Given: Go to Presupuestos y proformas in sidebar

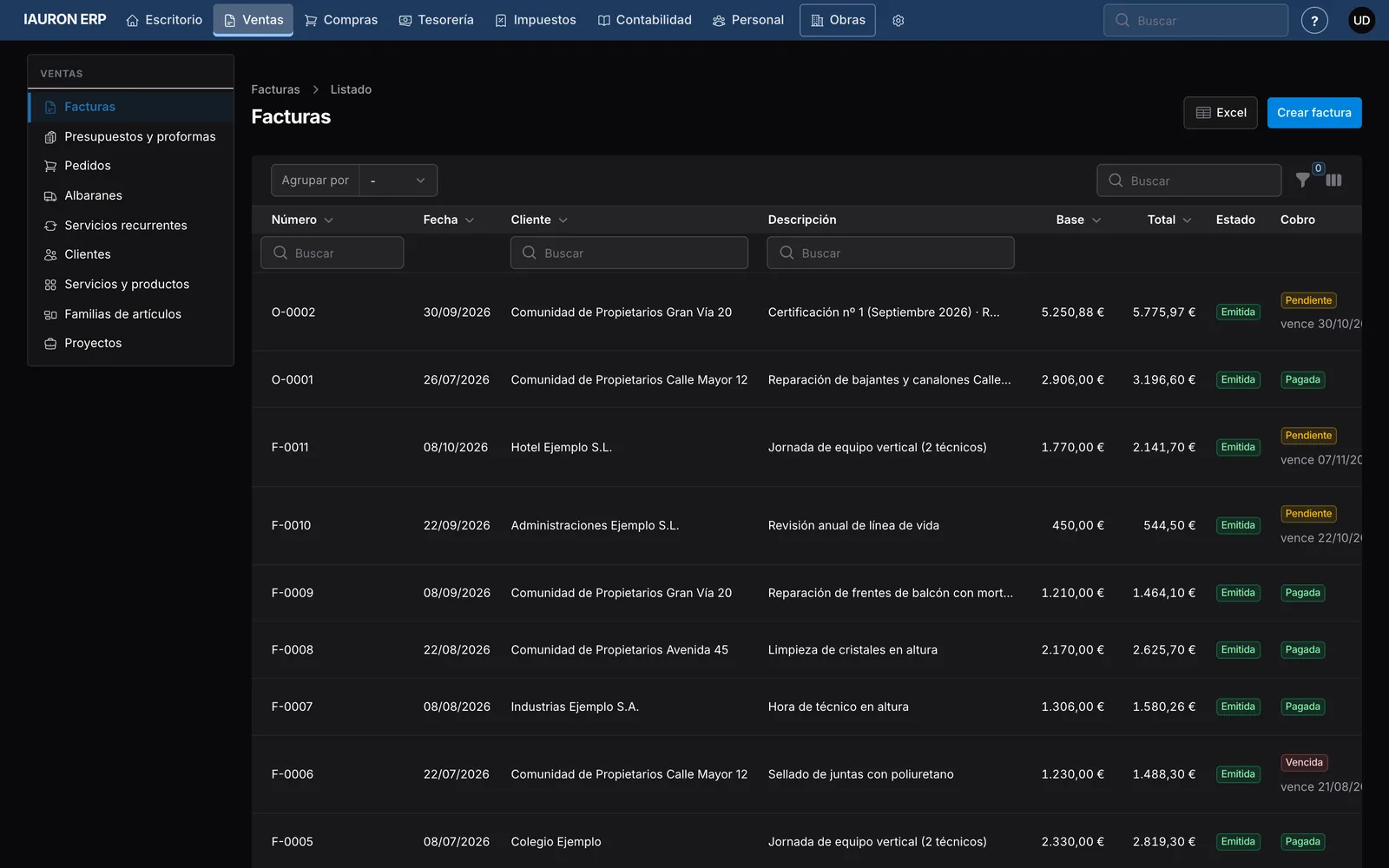Looking at the screenshot, I should click(131, 136).
